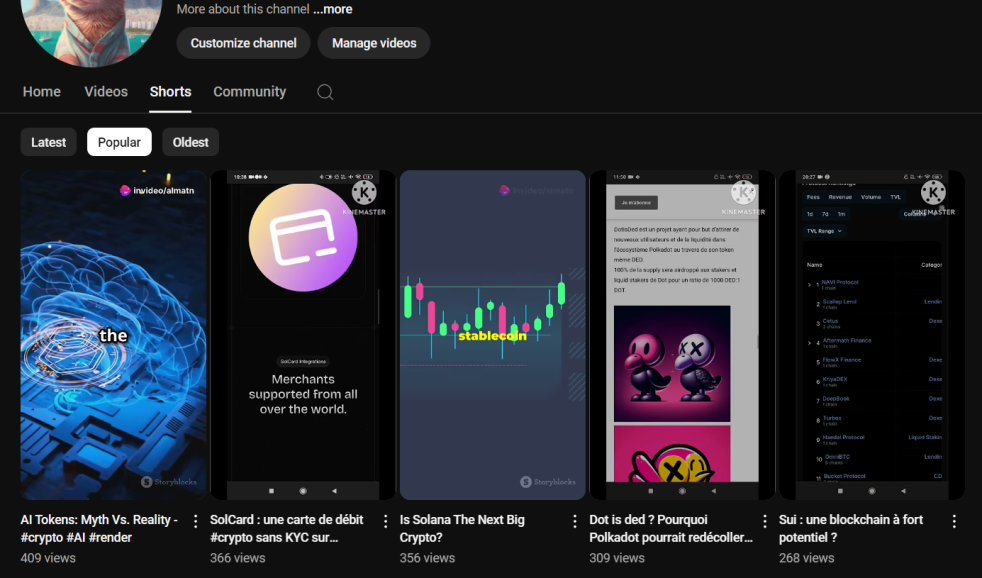Open title Dot is ded ? Pourquoi Polkadot
Viewport: 982px width, 578px height.
point(671,529)
